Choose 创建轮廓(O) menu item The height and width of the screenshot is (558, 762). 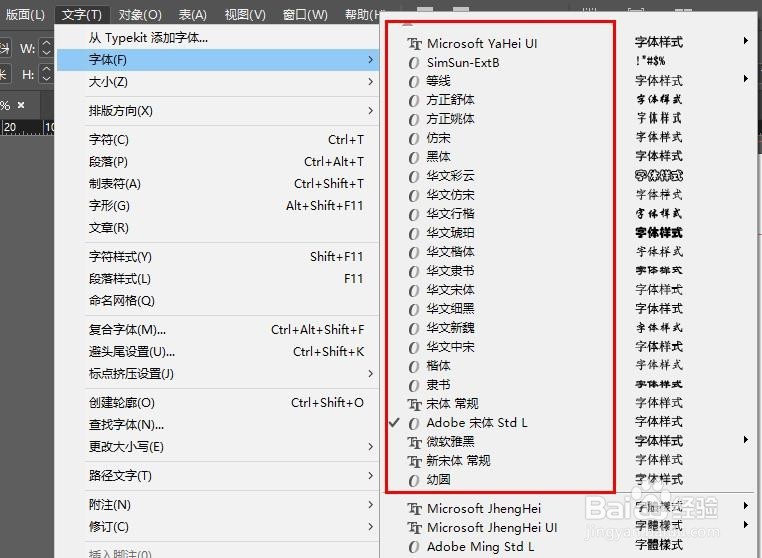pos(217,402)
